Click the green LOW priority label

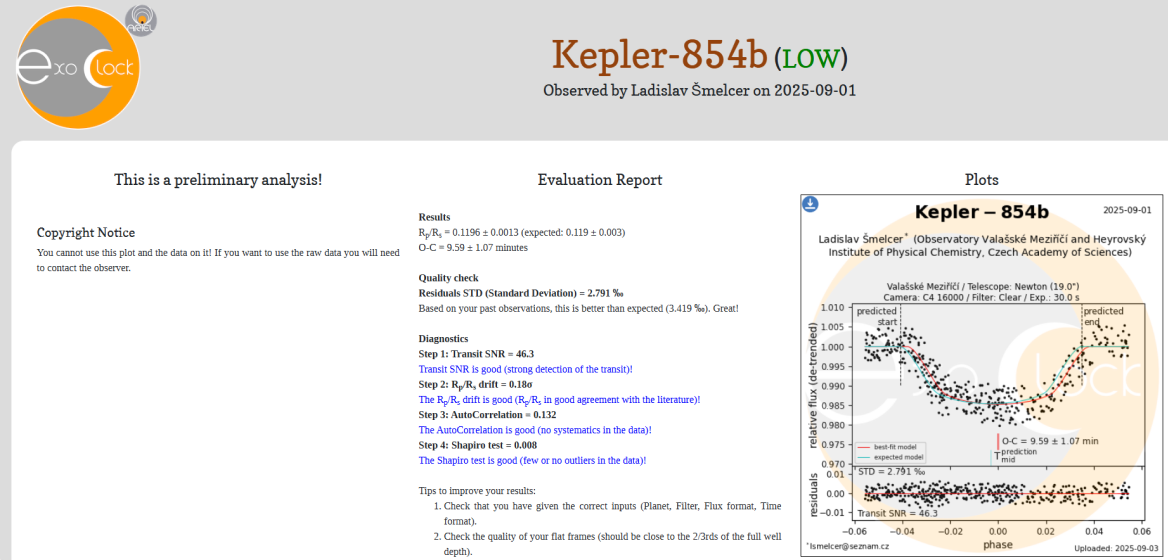pyautogui.click(x=814, y=58)
